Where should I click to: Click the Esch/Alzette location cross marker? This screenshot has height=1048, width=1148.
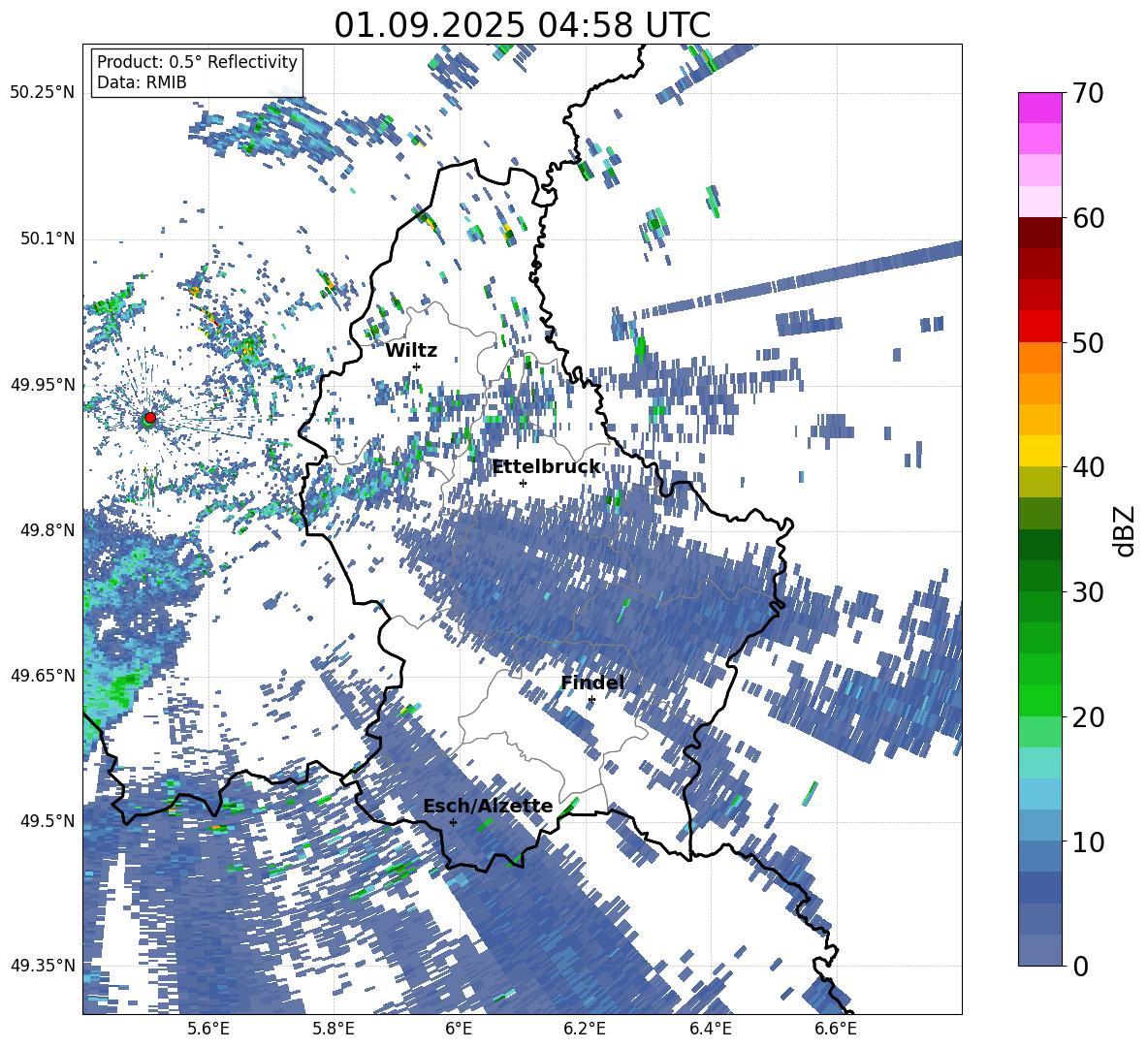(x=453, y=822)
